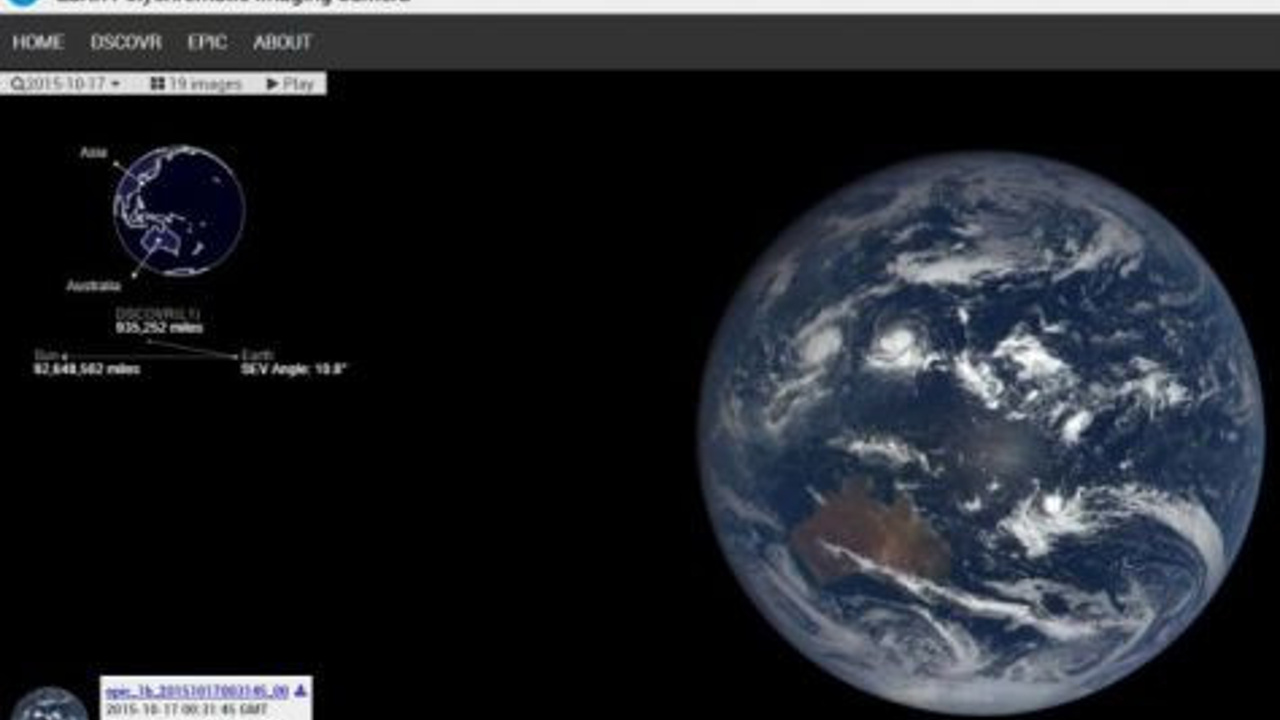Go to the DSCOVR menu item

click(126, 42)
